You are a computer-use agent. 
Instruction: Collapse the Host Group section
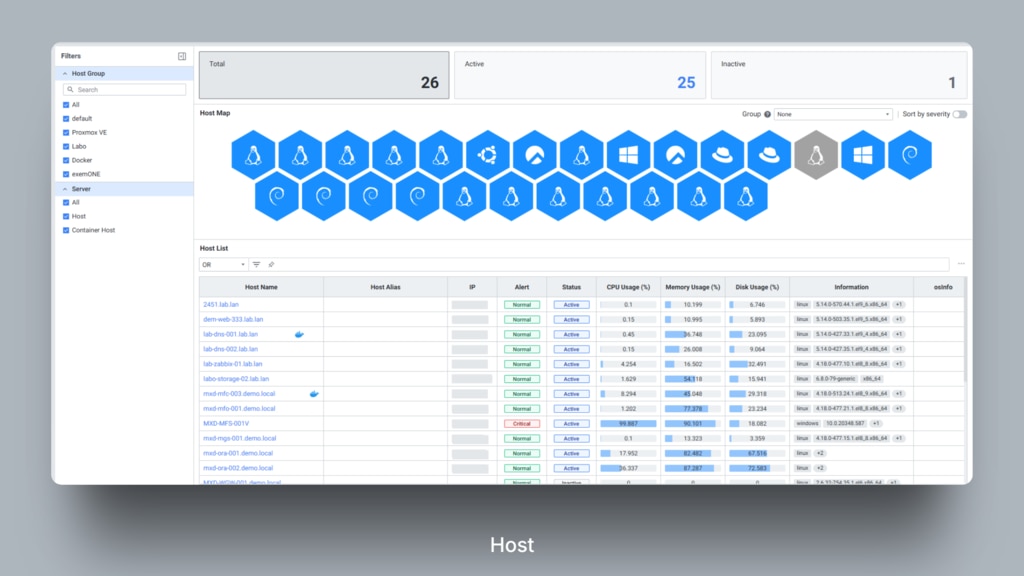coord(65,74)
